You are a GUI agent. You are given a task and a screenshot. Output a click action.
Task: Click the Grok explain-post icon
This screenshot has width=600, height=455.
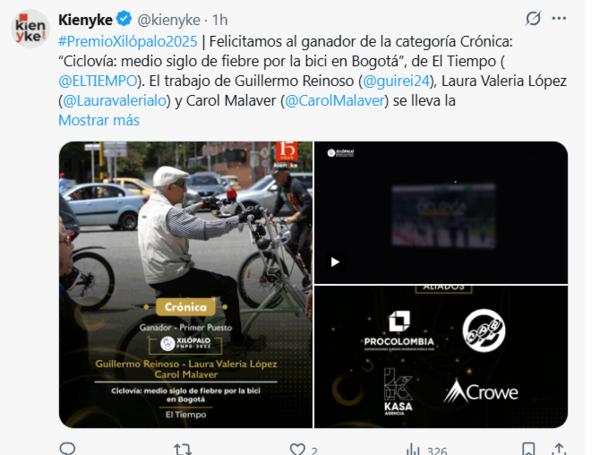coord(533,18)
